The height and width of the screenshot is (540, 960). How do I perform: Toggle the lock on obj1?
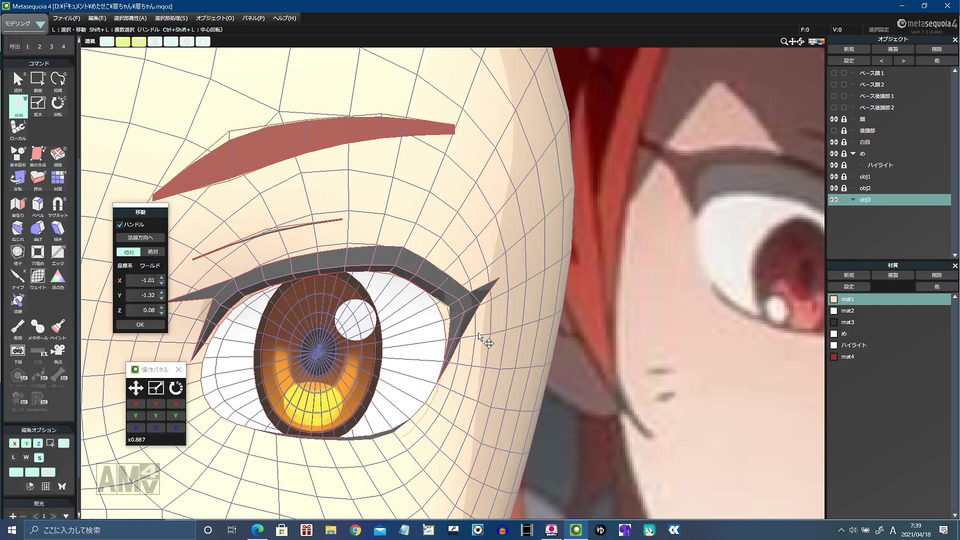pyautogui.click(x=844, y=177)
